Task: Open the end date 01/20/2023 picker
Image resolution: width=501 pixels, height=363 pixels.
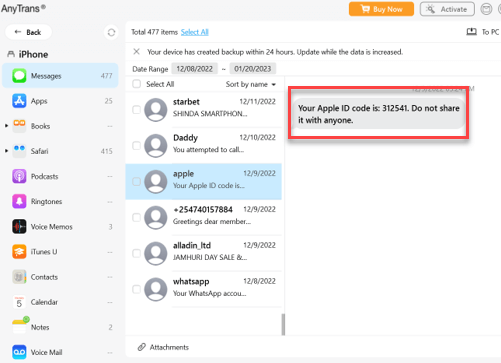Action: (253, 69)
